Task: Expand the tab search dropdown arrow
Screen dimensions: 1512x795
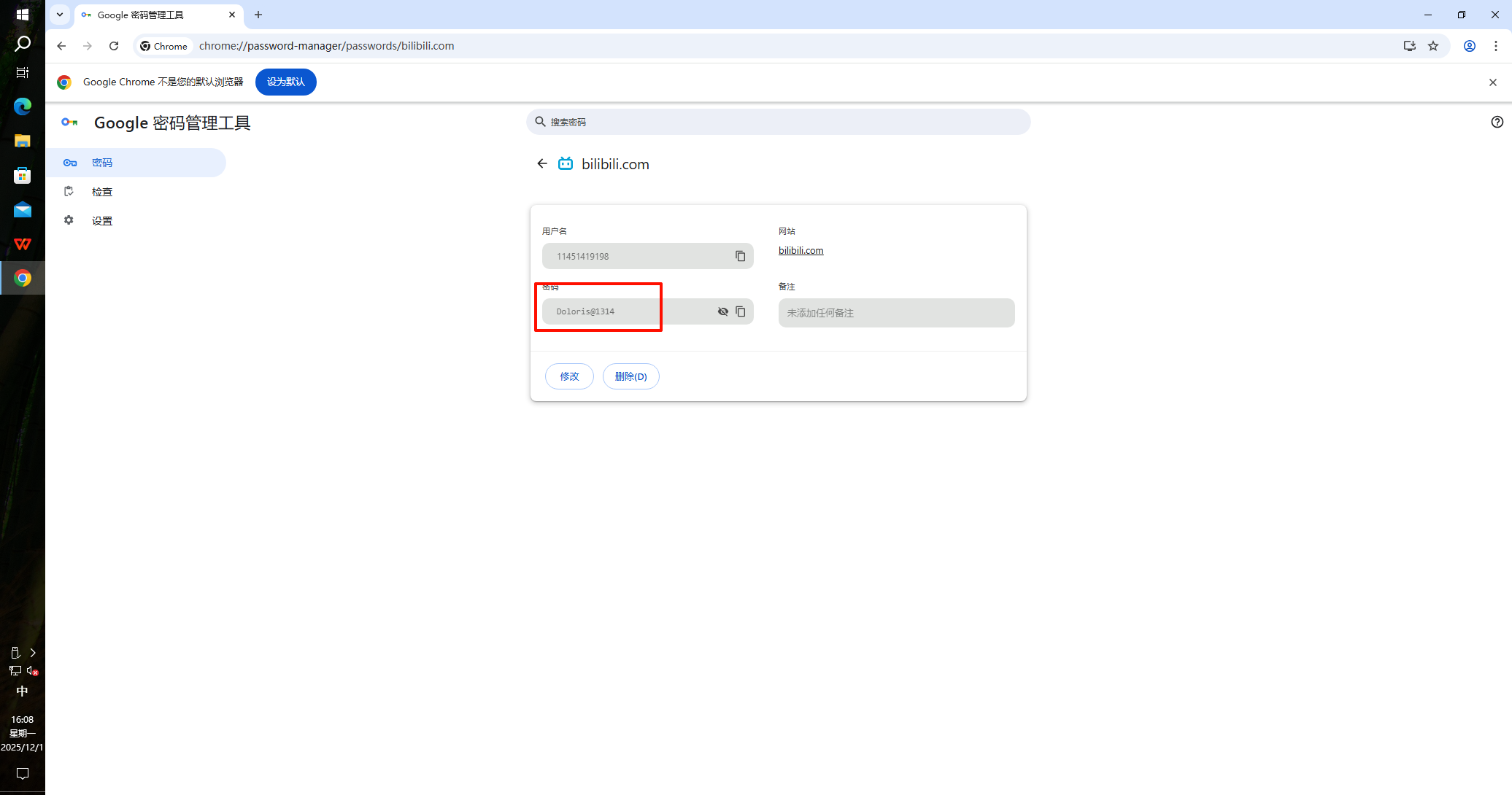Action: pyautogui.click(x=60, y=15)
